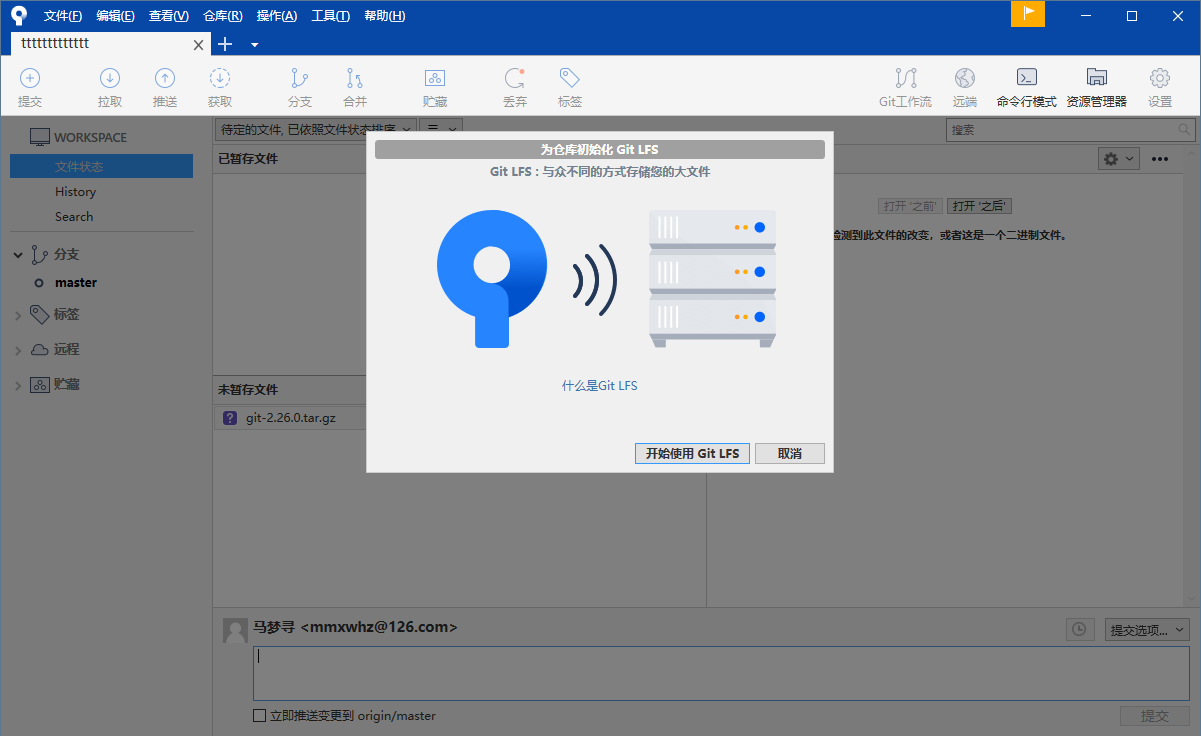Click the orange flag notification icon
This screenshot has height=737, width=1201.
click(x=1028, y=14)
